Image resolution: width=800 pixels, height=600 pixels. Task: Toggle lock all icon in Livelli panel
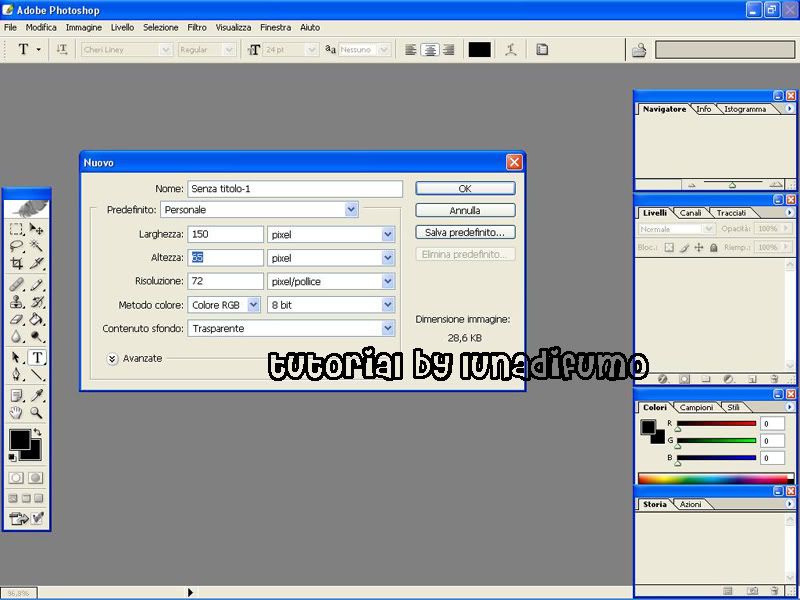[x=714, y=247]
